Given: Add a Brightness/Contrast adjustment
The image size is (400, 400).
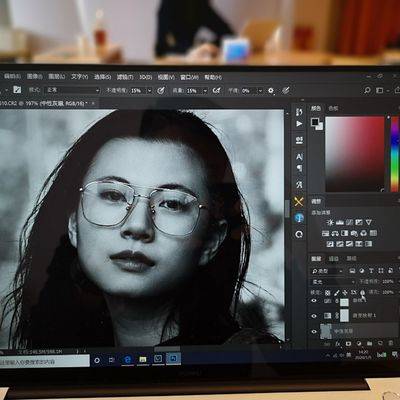Looking at the screenshot, I should [330, 222].
